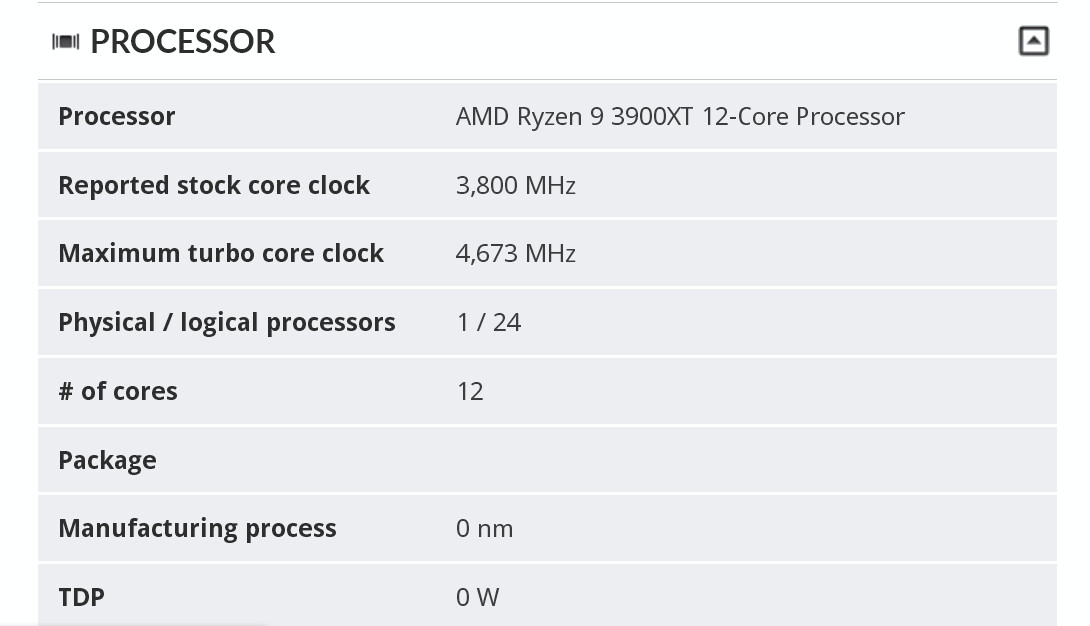Click the PROCESSOR section heading
The height and width of the screenshot is (626, 1090).
pos(183,42)
